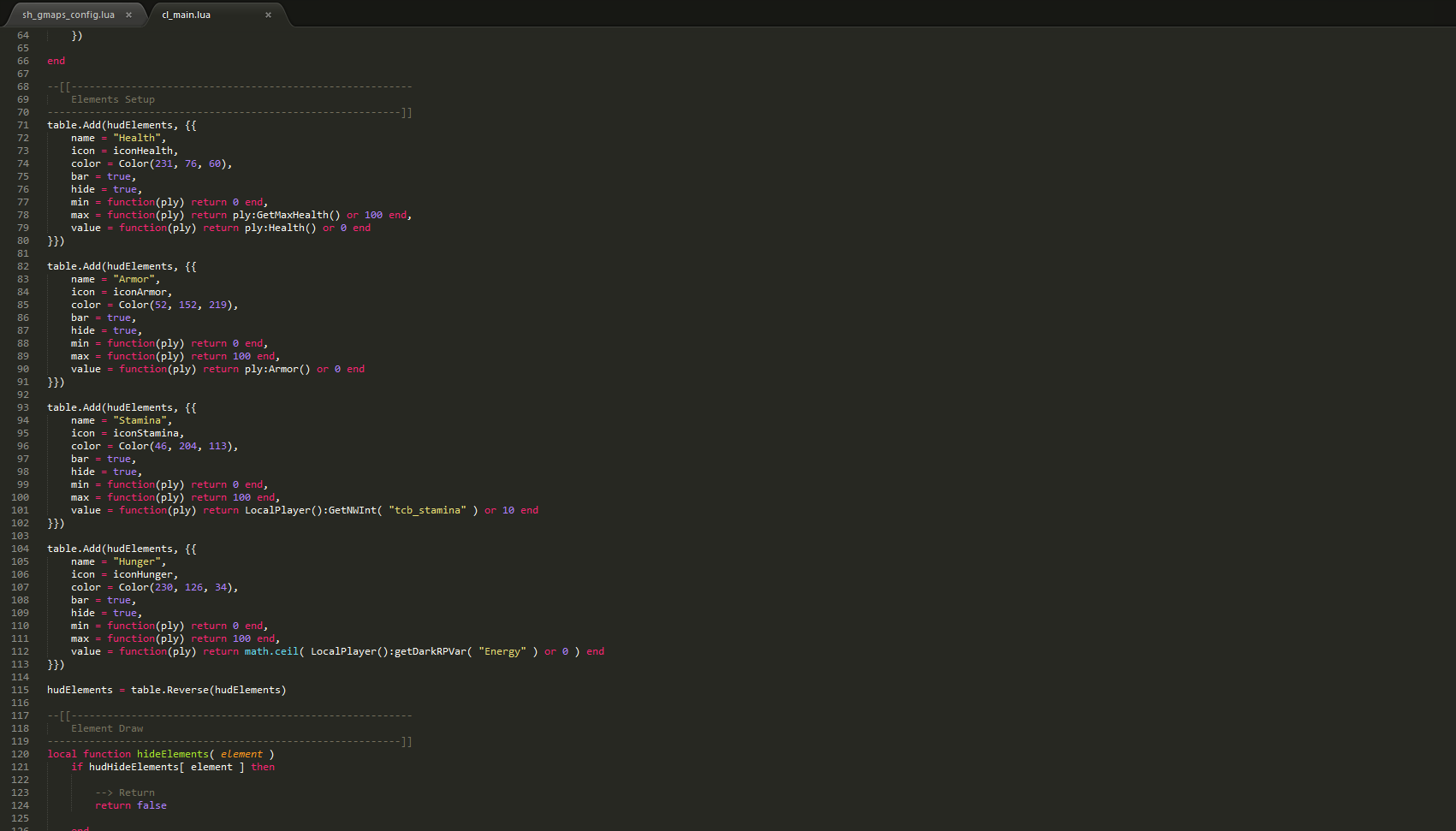Click math.ceil on line 112
Image resolution: width=1456 pixels, height=831 pixels.
tap(271, 651)
